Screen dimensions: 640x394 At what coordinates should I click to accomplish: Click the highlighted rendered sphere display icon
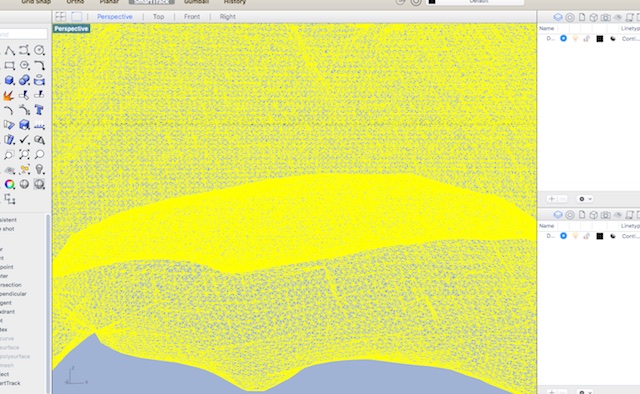pos(39,185)
